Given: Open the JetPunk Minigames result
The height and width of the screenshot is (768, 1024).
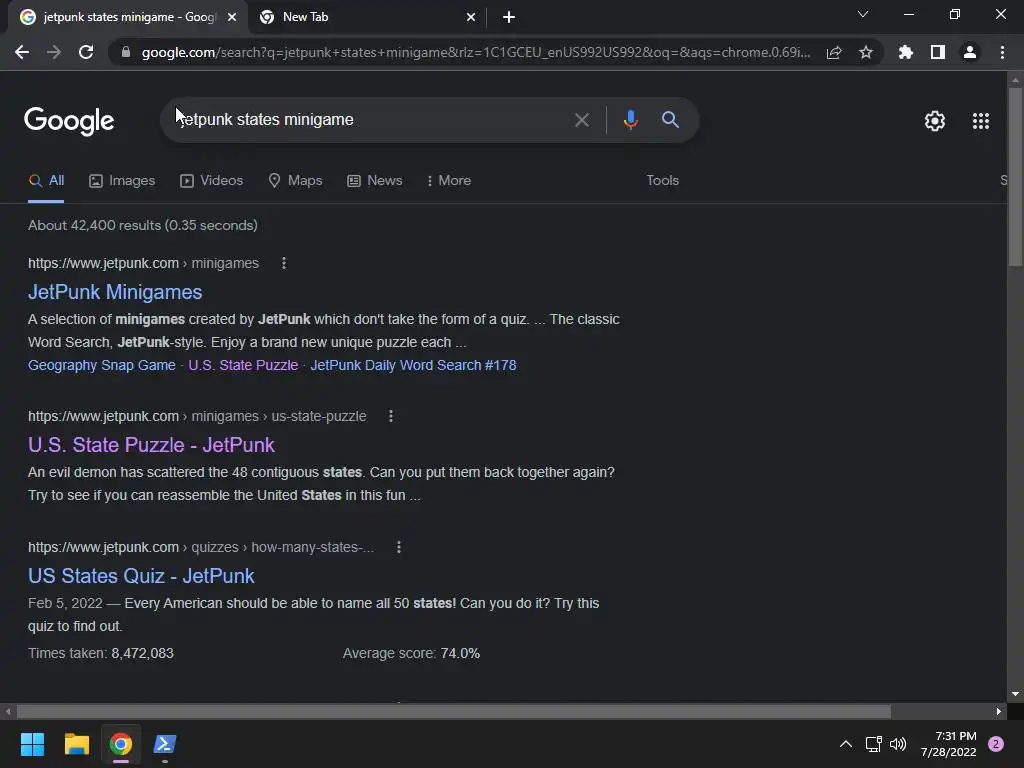Looking at the screenshot, I should 115,292.
